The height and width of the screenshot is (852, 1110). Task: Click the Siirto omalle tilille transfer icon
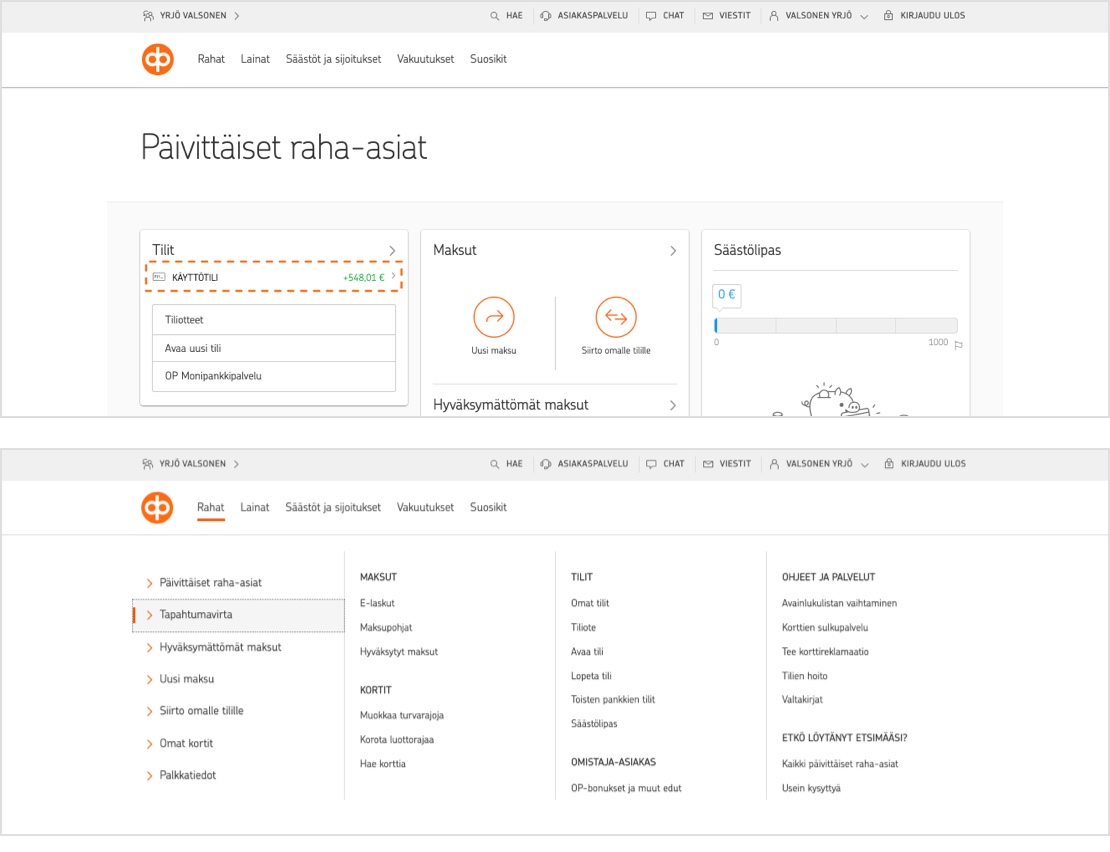[616, 317]
